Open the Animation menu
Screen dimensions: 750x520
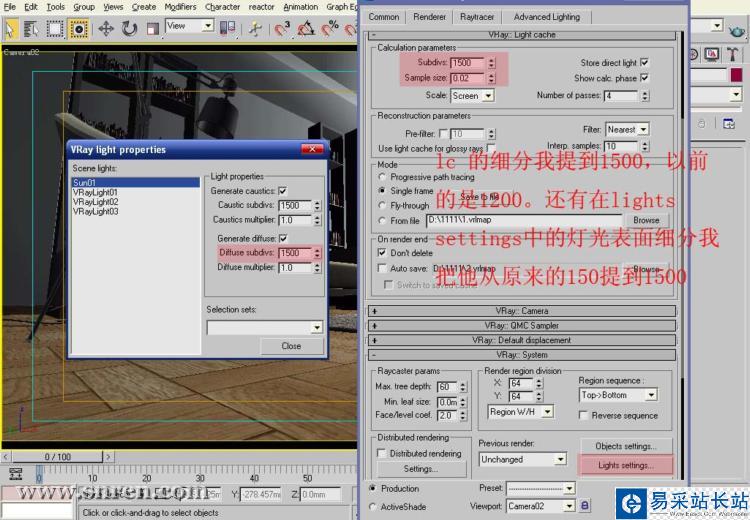click(300, 7)
